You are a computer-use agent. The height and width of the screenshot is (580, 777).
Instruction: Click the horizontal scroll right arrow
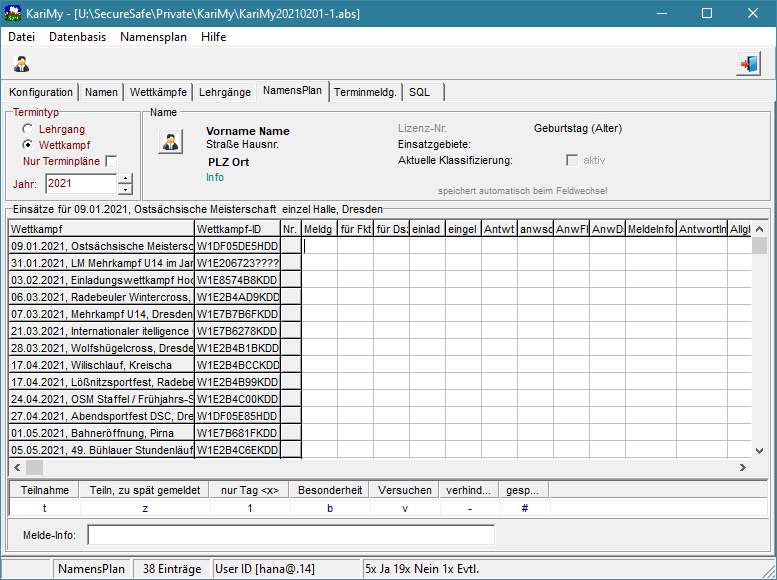pos(742,467)
